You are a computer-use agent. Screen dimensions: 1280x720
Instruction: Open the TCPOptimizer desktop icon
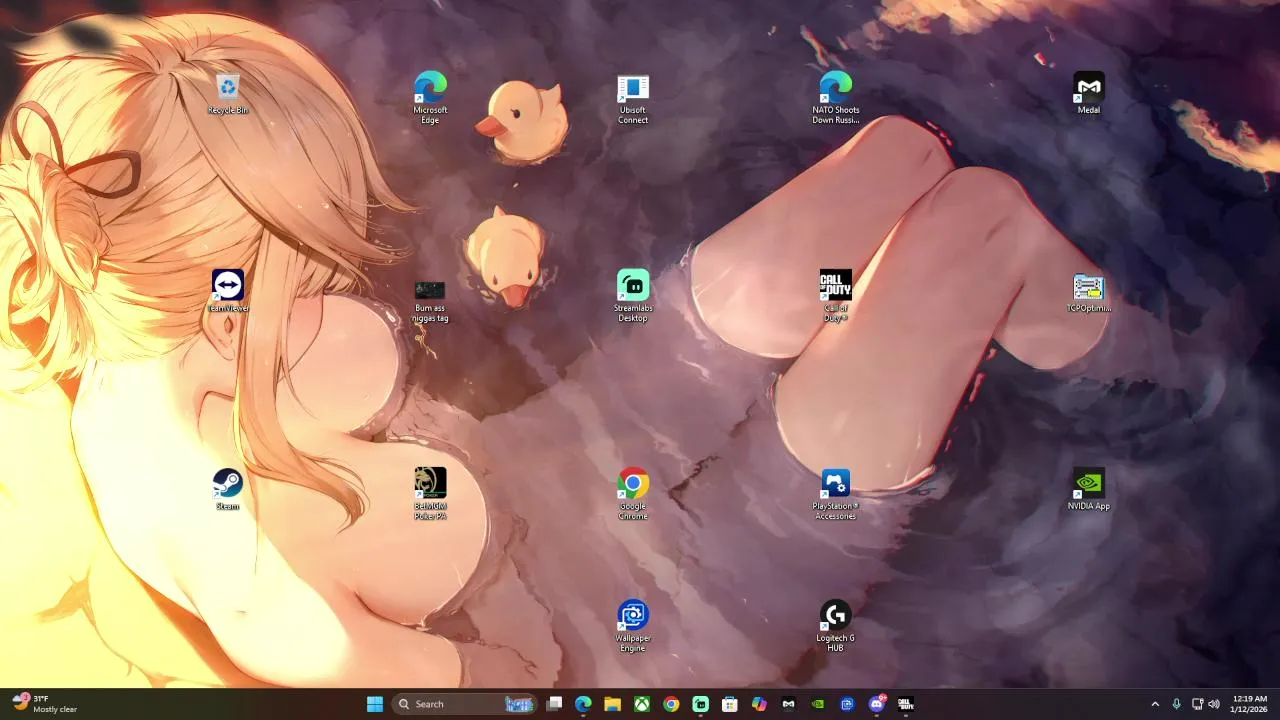click(1089, 293)
